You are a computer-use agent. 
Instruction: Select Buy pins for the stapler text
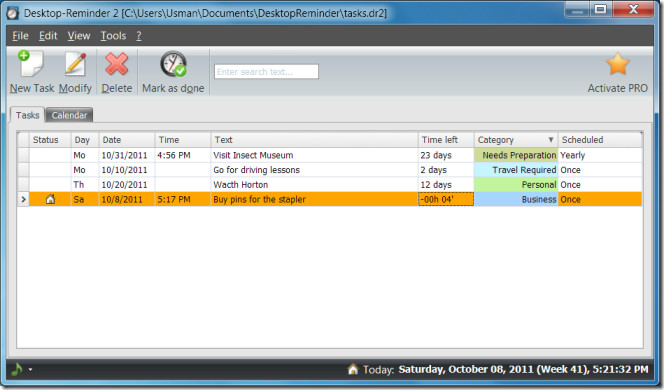click(259, 199)
